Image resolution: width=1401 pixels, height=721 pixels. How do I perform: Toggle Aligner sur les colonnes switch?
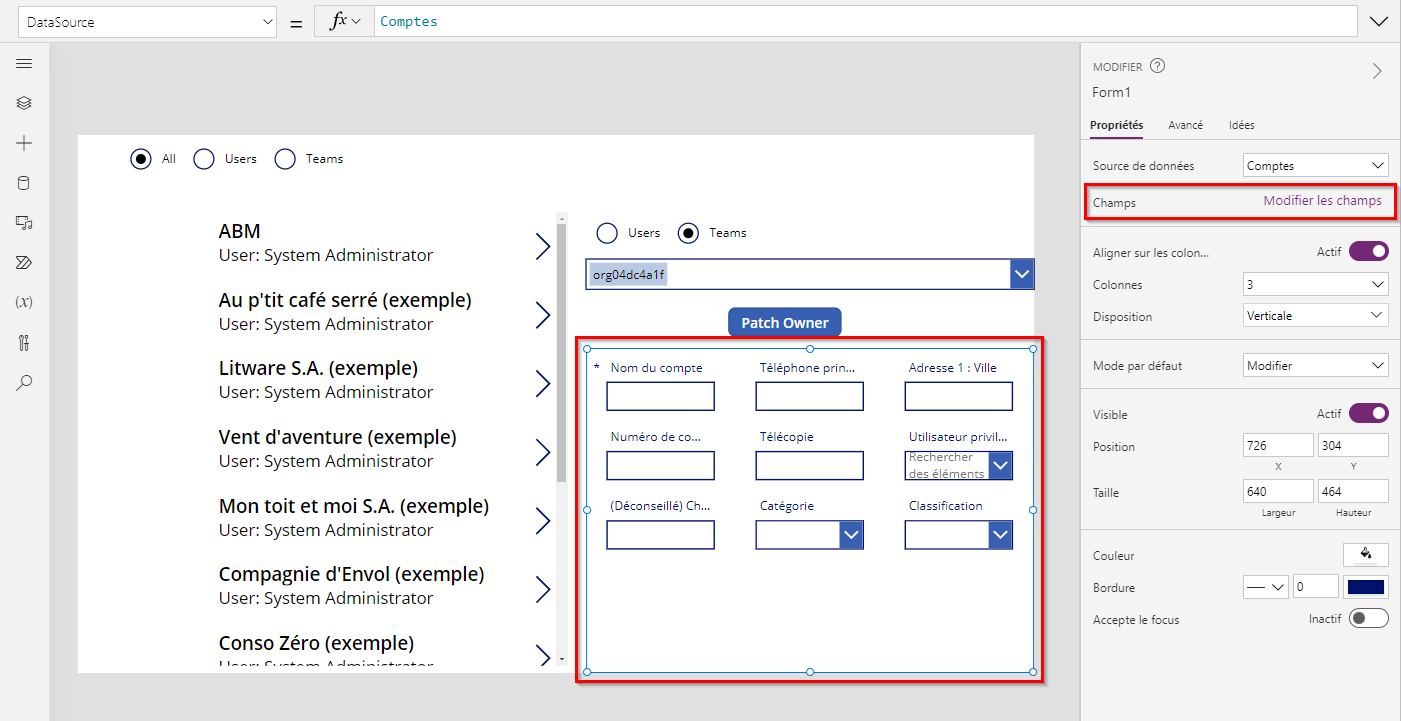1369,251
